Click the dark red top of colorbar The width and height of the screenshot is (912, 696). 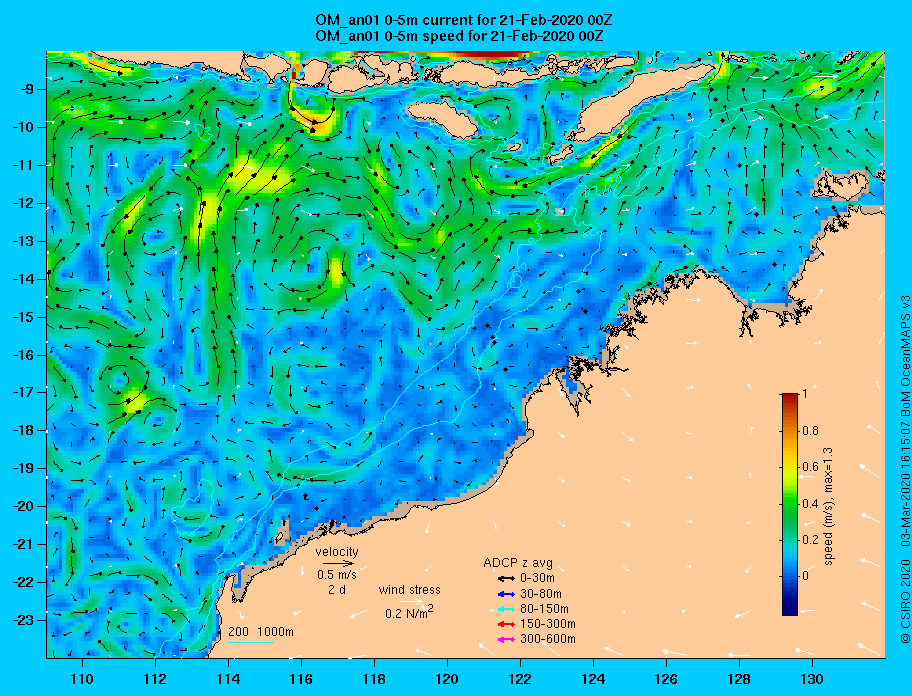790,398
